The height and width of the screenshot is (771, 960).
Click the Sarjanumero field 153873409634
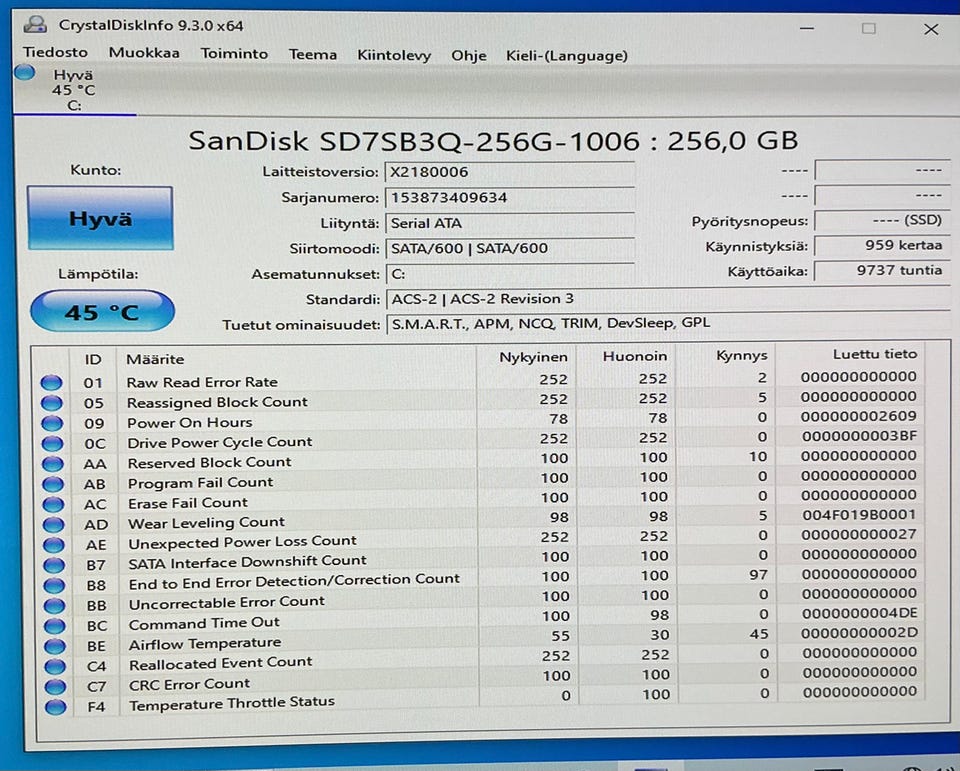click(x=509, y=198)
